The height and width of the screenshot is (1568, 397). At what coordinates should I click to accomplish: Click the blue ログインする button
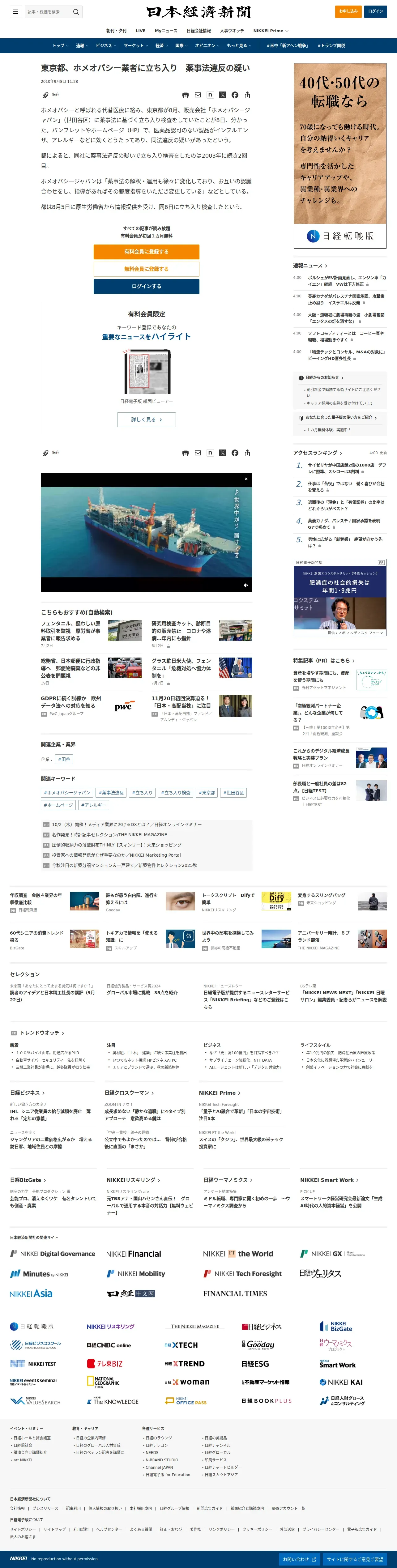146,286
